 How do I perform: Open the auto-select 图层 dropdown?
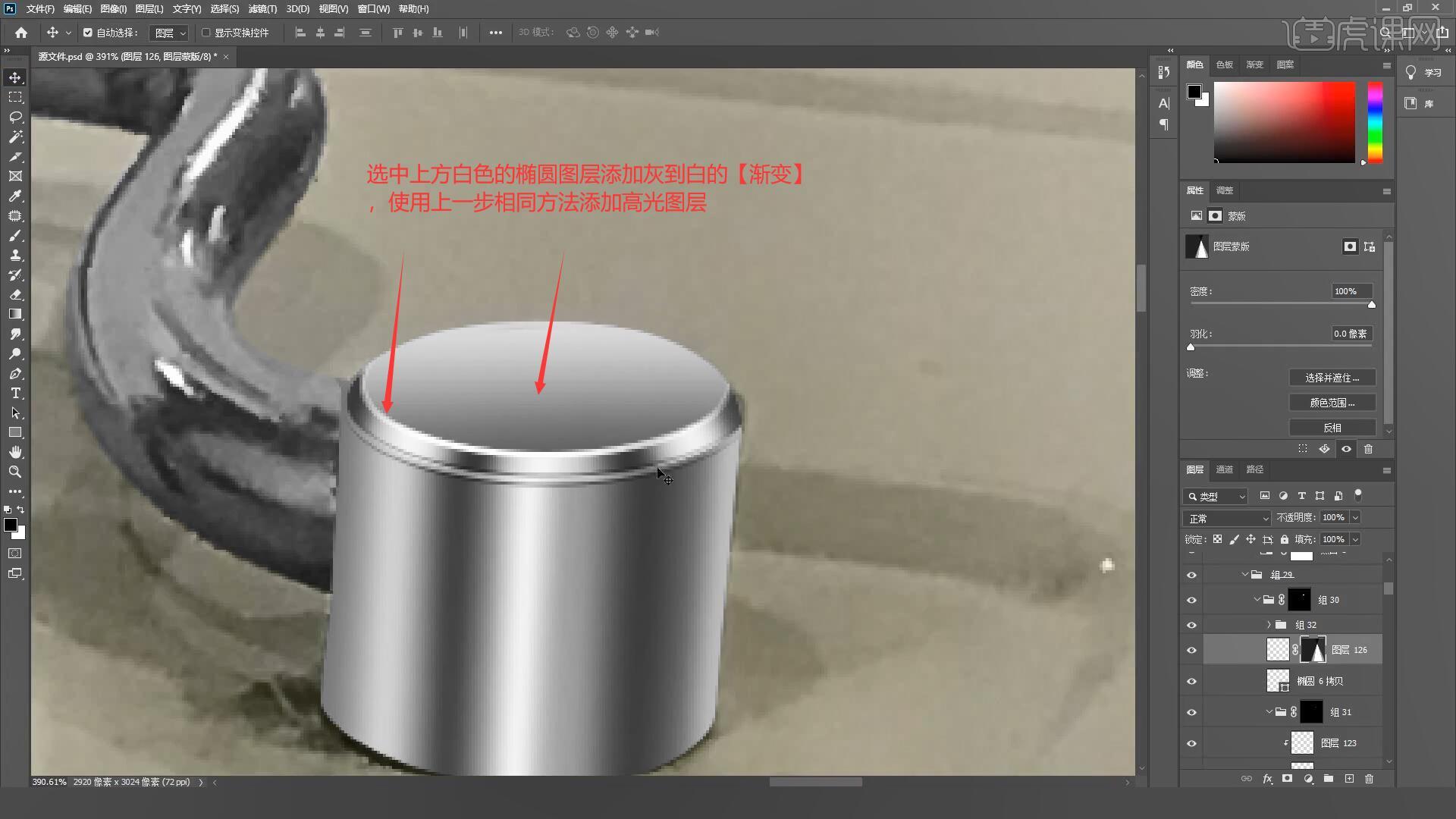click(x=170, y=33)
